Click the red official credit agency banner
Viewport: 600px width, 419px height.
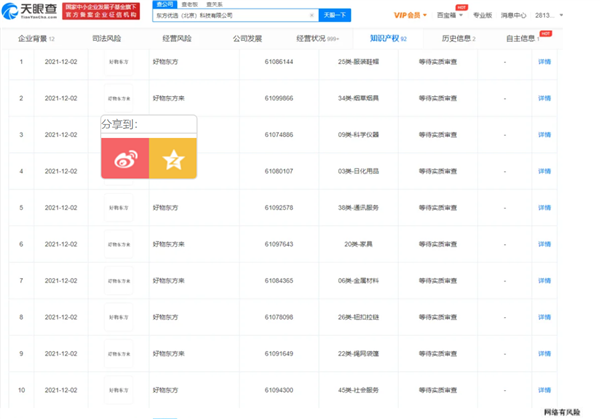click(x=101, y=11)
